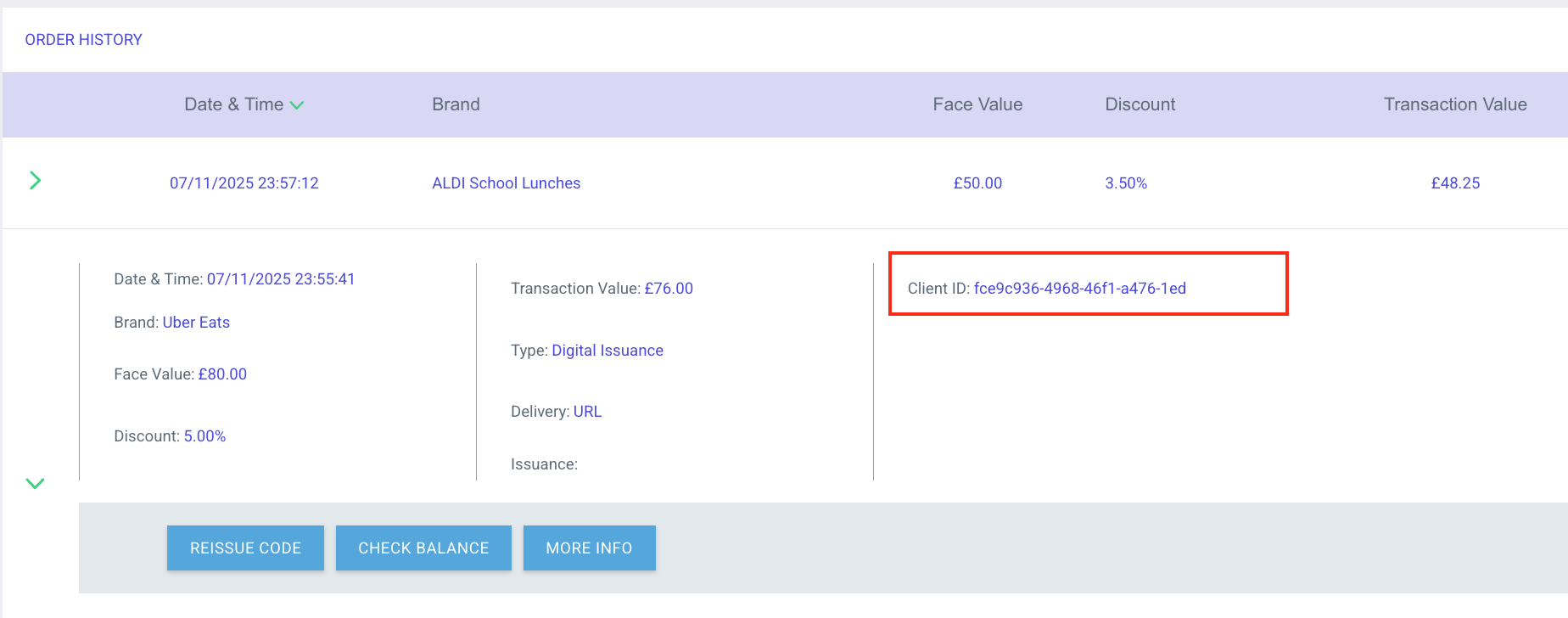Click the Client ID value text
Screen dimensions: 1568x618
tap(1079, 289)
